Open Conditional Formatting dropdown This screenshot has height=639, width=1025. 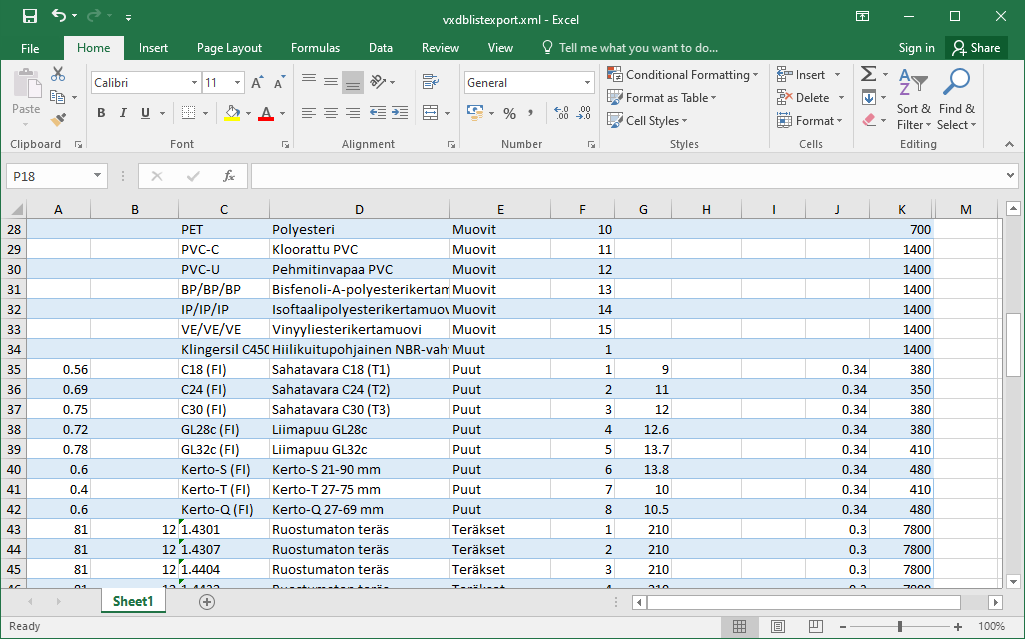(x=683, y=75)
